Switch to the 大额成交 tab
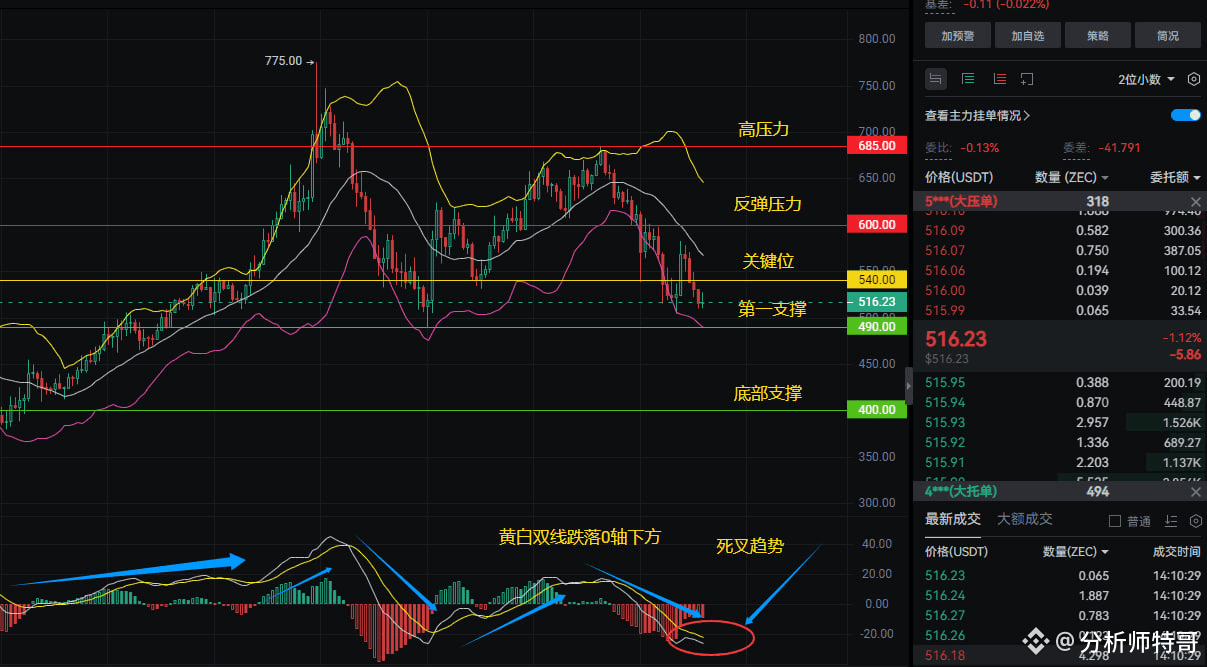The image size is (1207, 667). coord(1025,519)
